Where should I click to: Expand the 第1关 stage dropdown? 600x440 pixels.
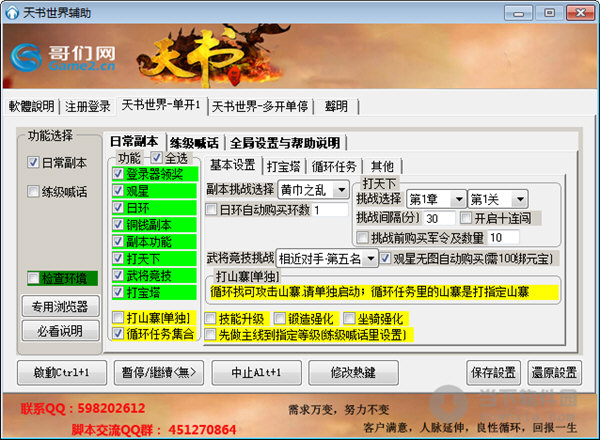point(497,199)
